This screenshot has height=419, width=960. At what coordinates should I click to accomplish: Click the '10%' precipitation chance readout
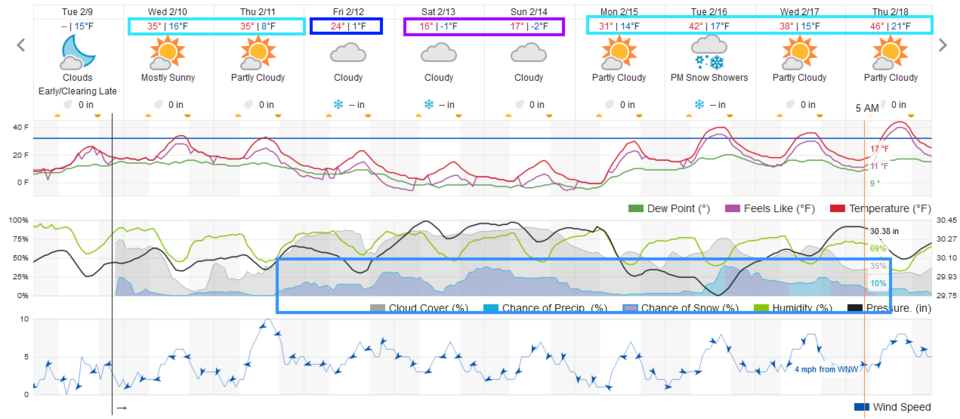click(x=878, y=283)
